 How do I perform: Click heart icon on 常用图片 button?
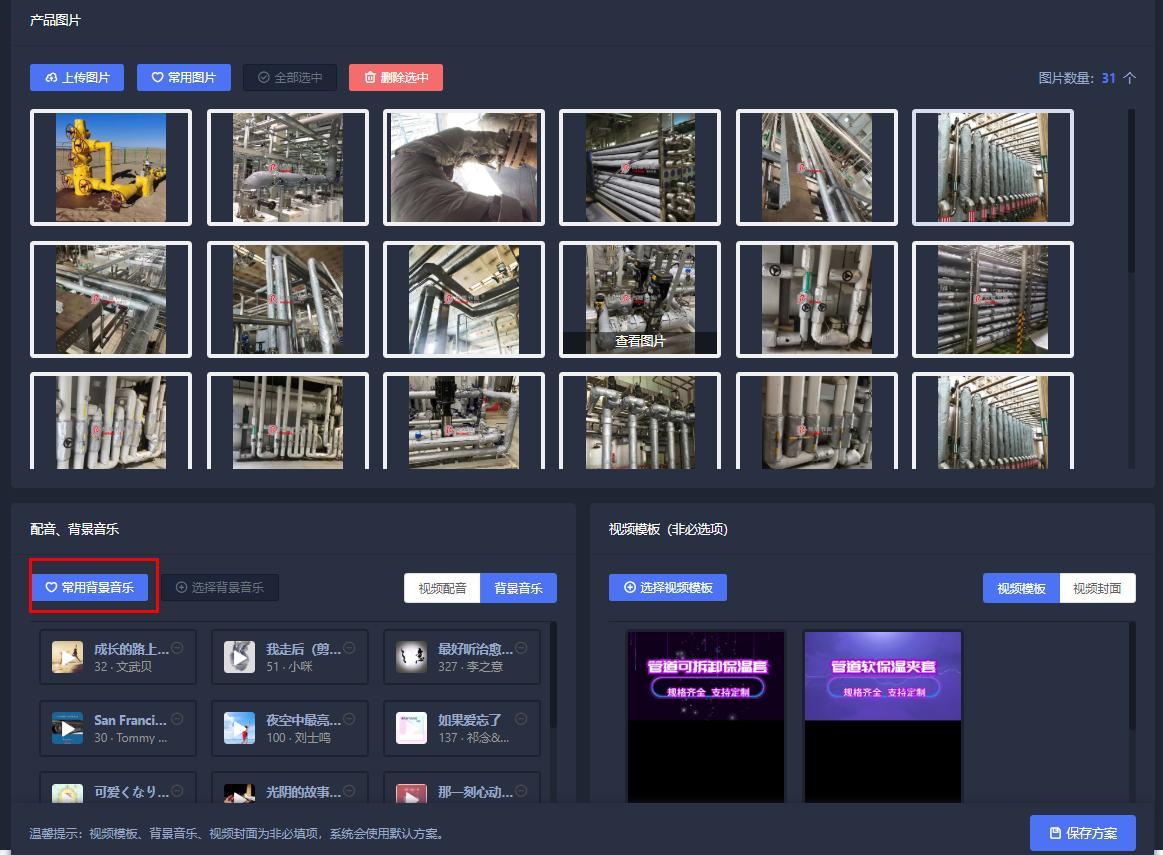click(x=156, y=77)
